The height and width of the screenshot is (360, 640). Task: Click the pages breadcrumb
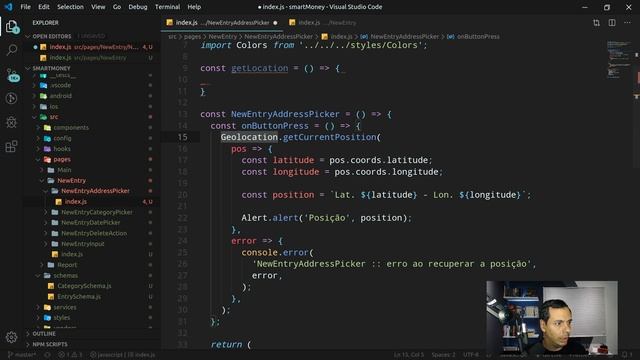click(x=192, y=37)
